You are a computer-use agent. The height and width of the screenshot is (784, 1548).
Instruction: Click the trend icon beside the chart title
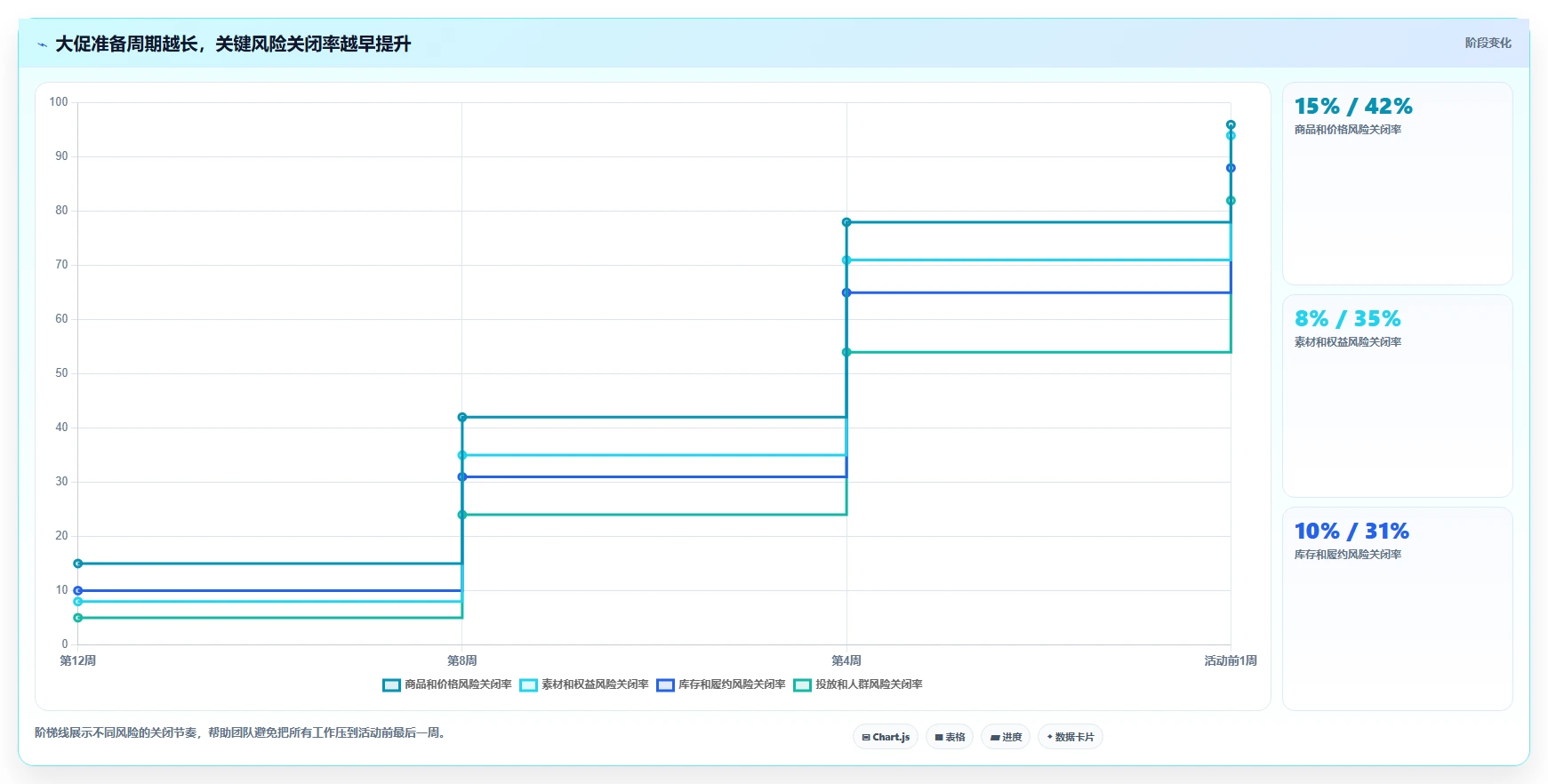(x=42, y=44)
